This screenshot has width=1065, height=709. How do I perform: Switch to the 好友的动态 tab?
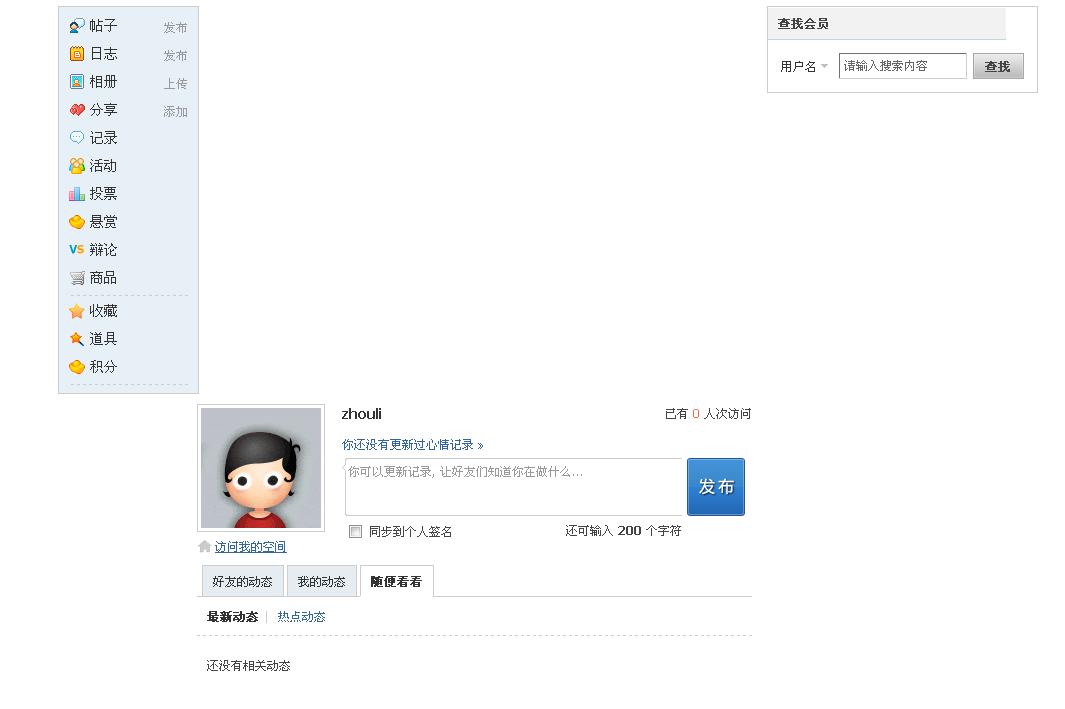click(x=242, y=581)
